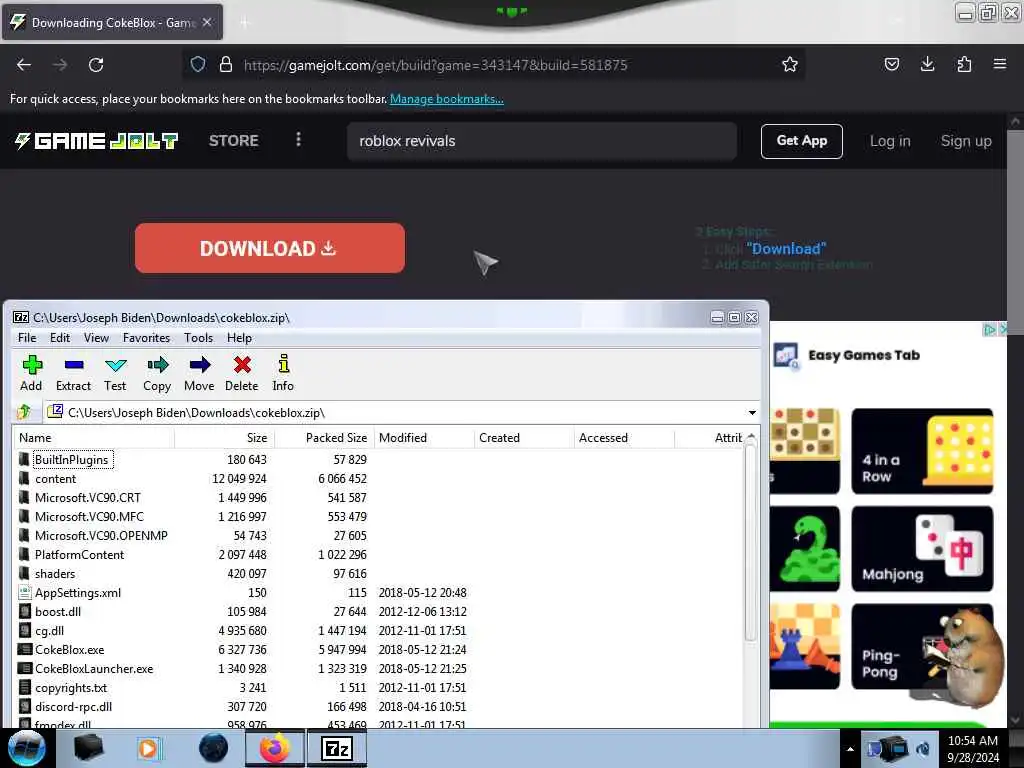The width and height of the screenshot is (1024, 768).
Task: Click the Game Jolt logo
Action: point(97,140)
